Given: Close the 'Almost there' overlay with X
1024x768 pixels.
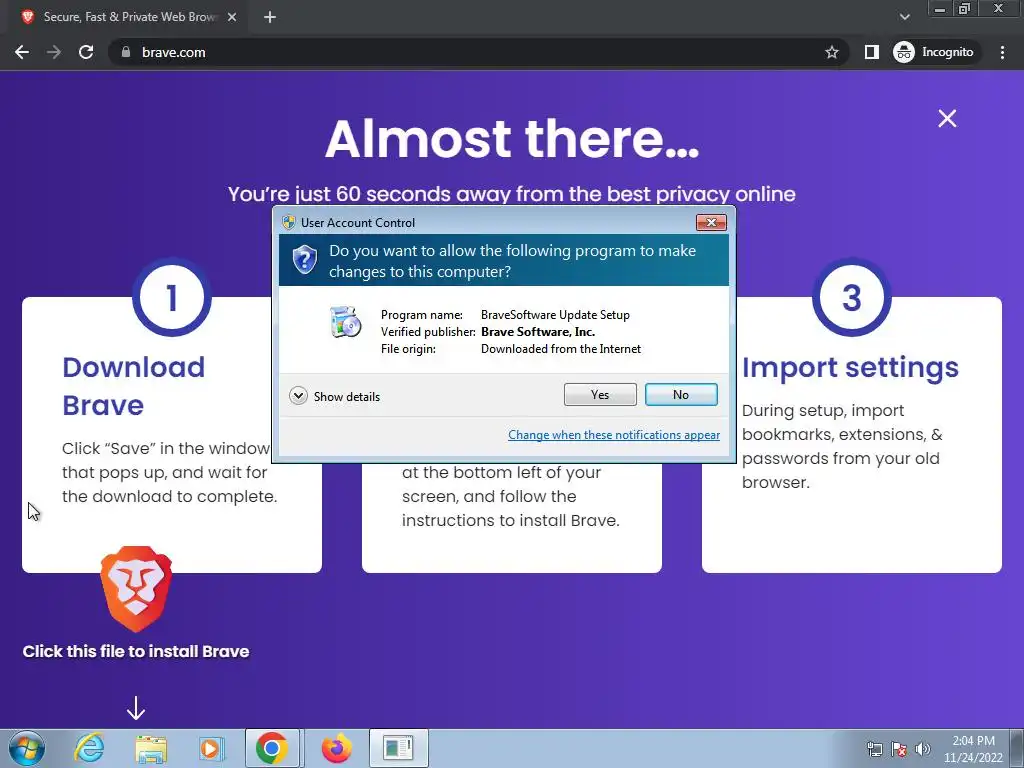Looking at the screenshot, I should [947, 118].
